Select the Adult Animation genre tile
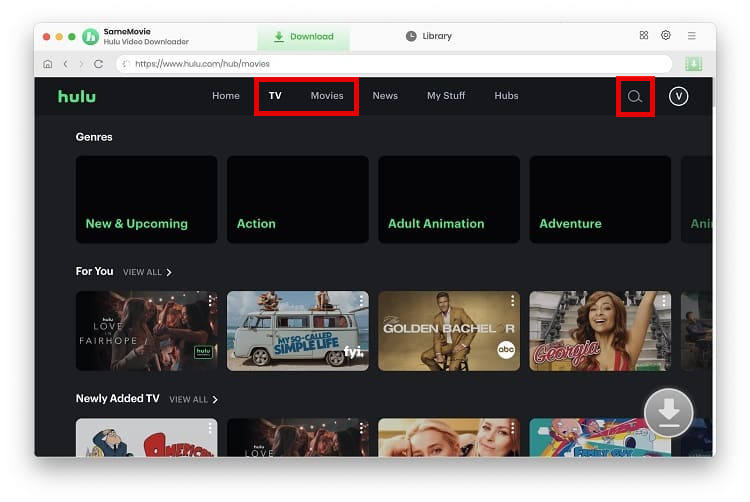The height and width of the screenshot is (502, 750). coord(449,199)
